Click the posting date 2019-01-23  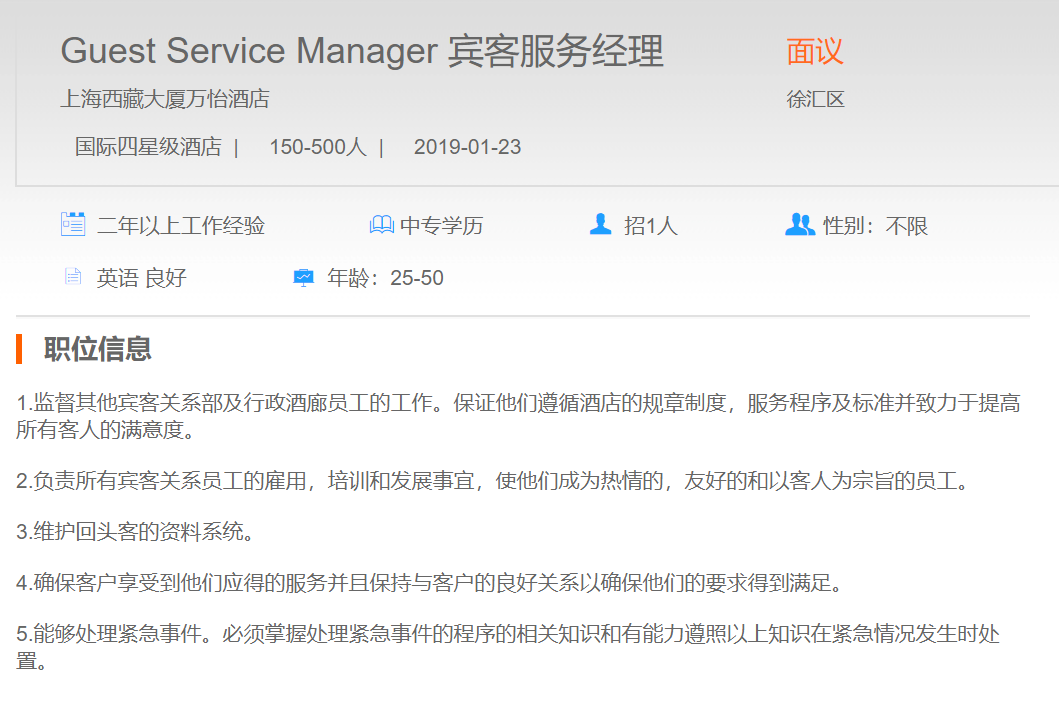[x=467, y=147]
